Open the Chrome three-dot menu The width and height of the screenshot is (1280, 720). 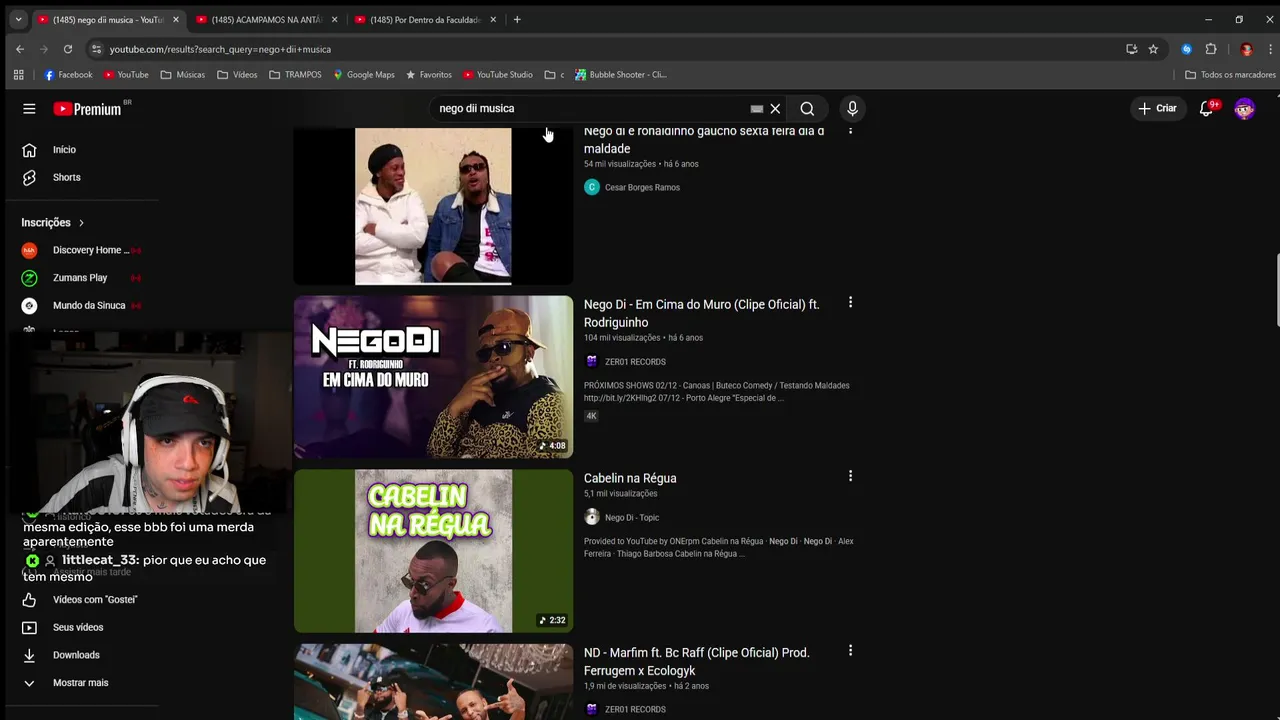1269,49
